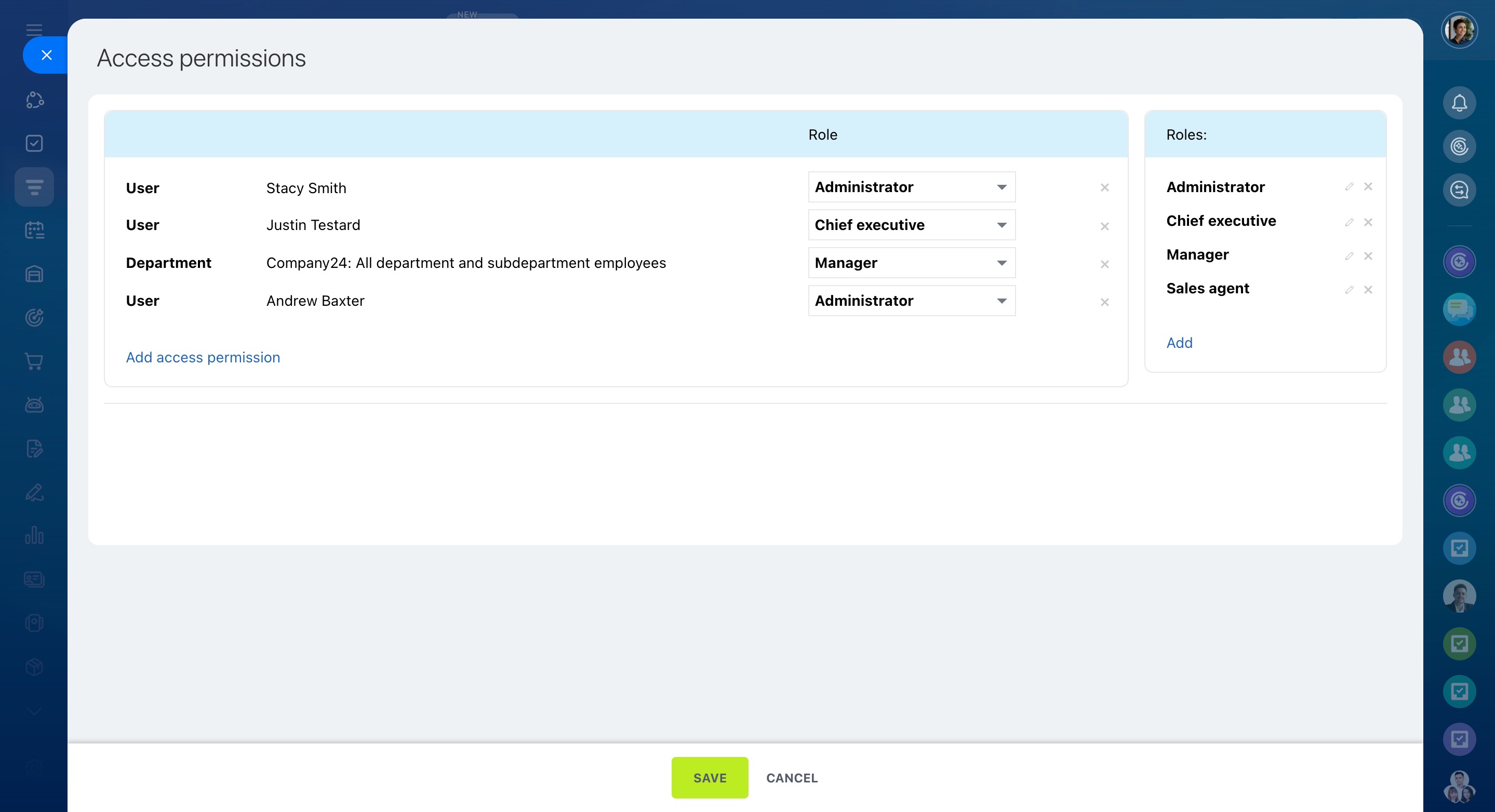Select the Company24 department employees text
Screen dimensions: 1495x812
click(x=466, y=263)
